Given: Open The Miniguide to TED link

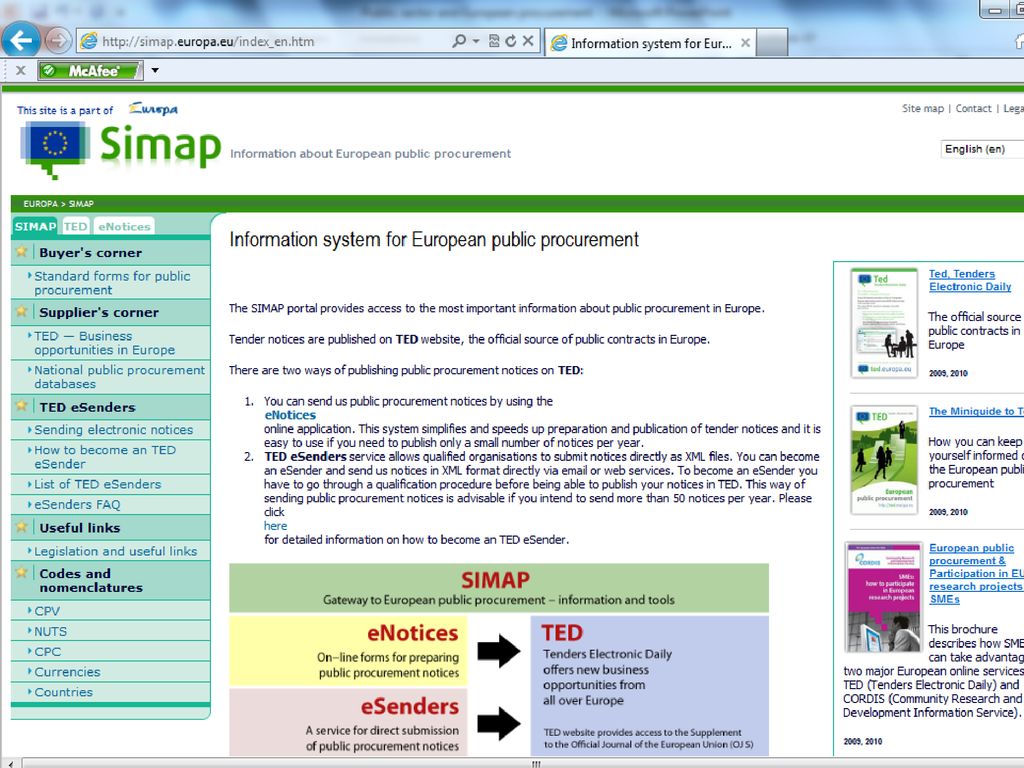Looking at the screenshot, I should (976, 411).
